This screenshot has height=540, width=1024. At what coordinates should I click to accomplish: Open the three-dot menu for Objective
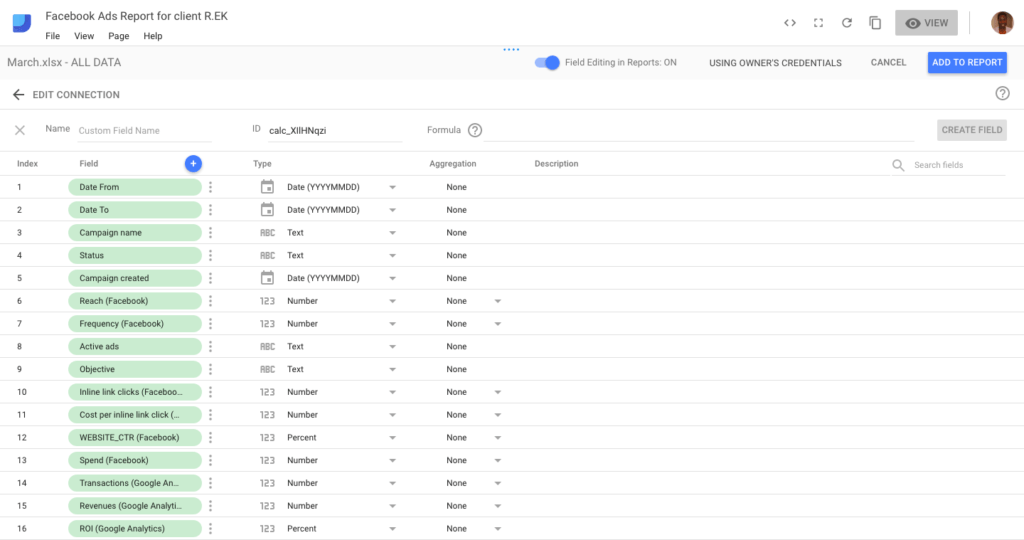[210, 370]
